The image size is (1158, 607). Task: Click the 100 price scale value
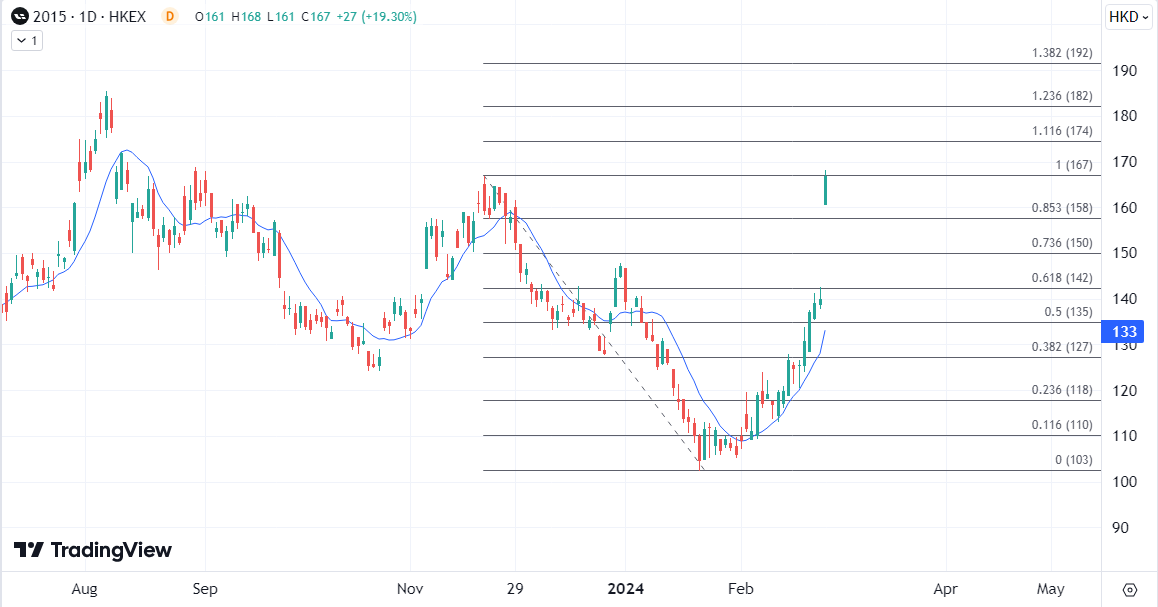click(x=1124, y=481)
